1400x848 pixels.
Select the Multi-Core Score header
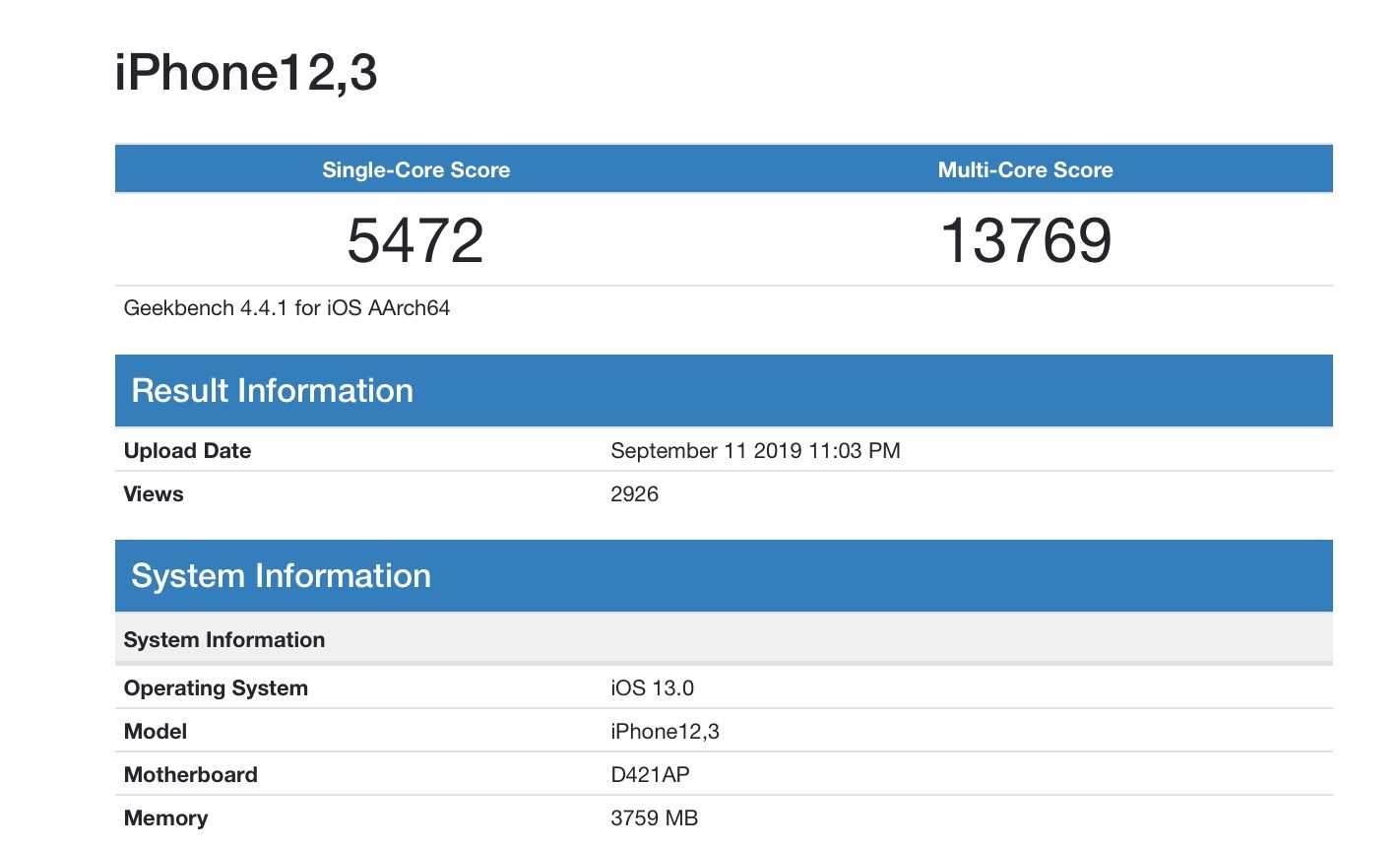tap(1026, 169)
